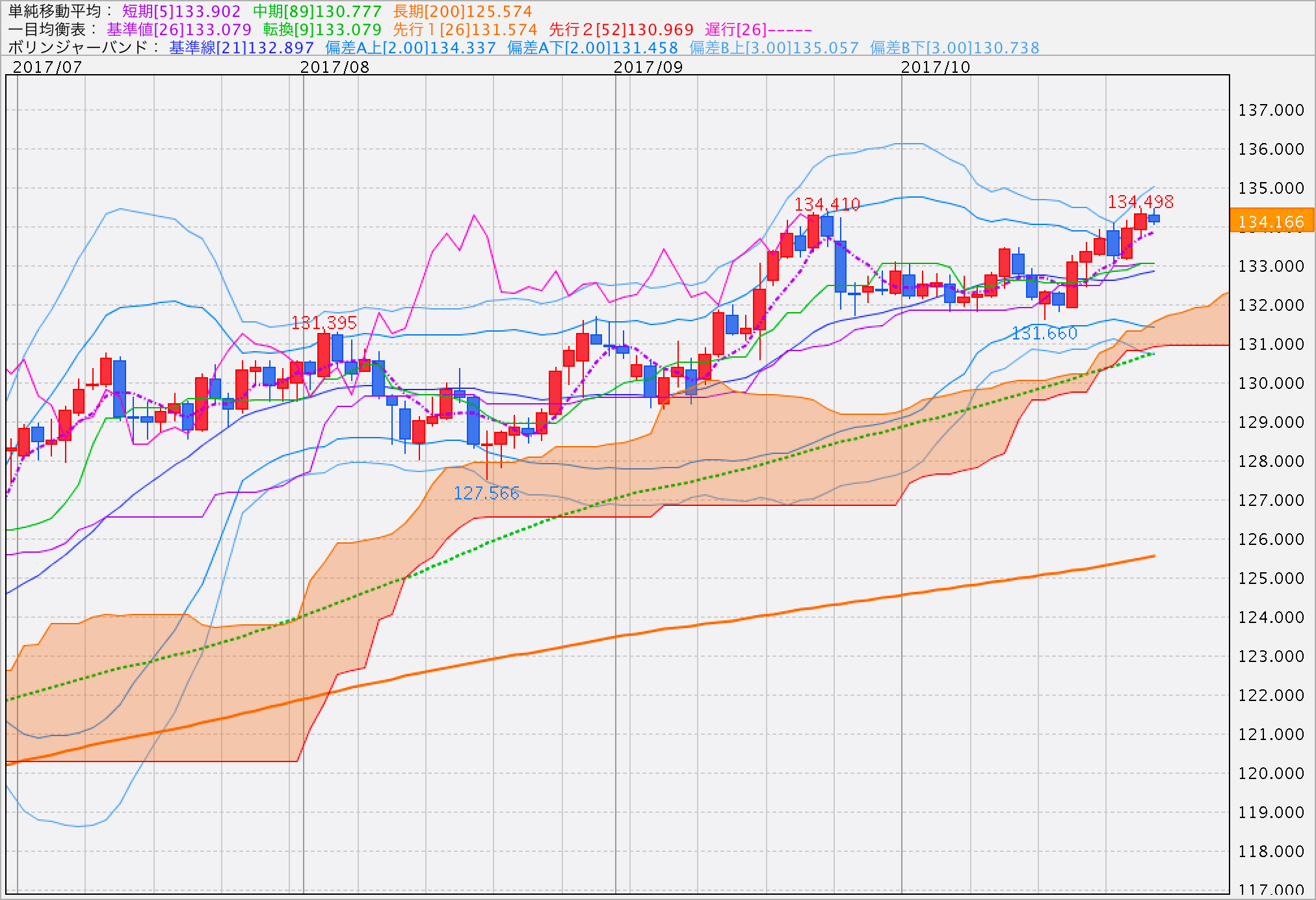
Task: Click the low price annotation 127.566
Action: tap(486, 494)
